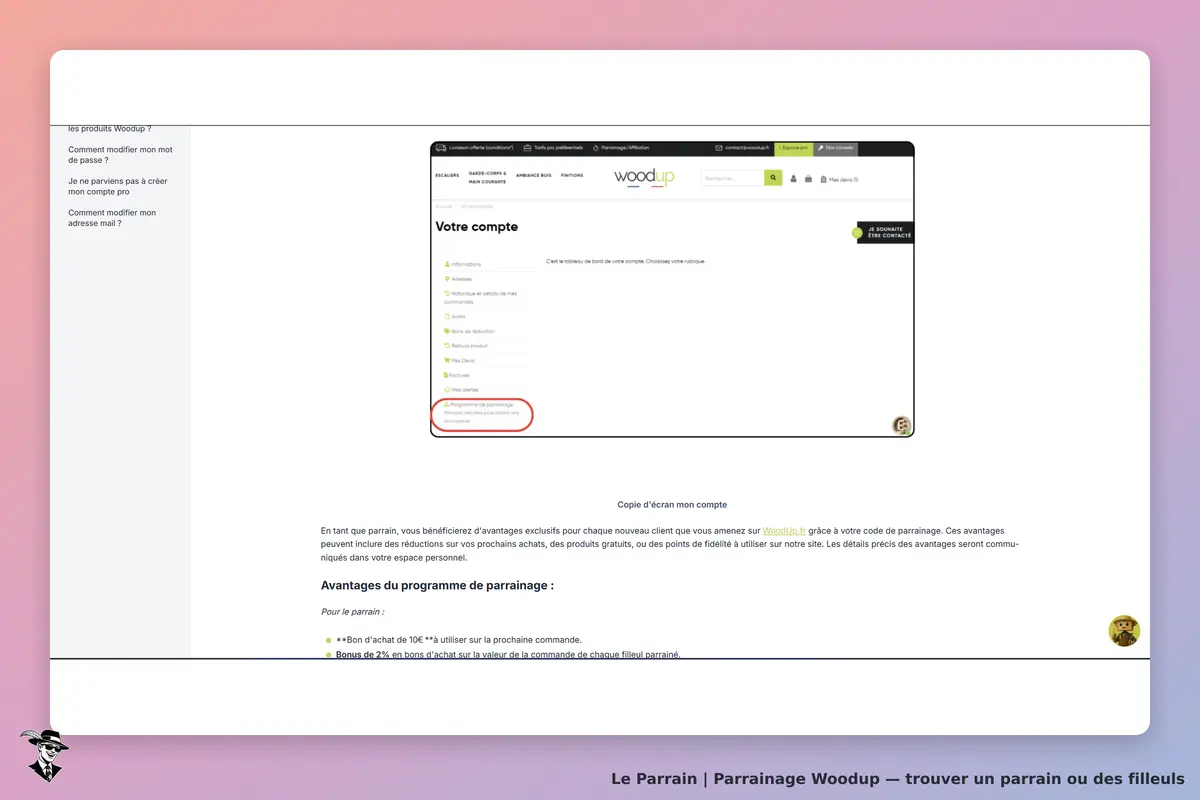Click 'Avoirs' account entry in embedded screenshot
The width and height of the screenshot is (1200, 800).
pos(455,316)
